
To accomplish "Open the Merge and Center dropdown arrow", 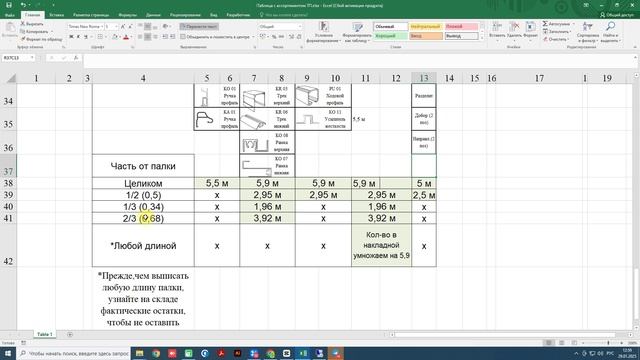I will (x=253, y=37).
